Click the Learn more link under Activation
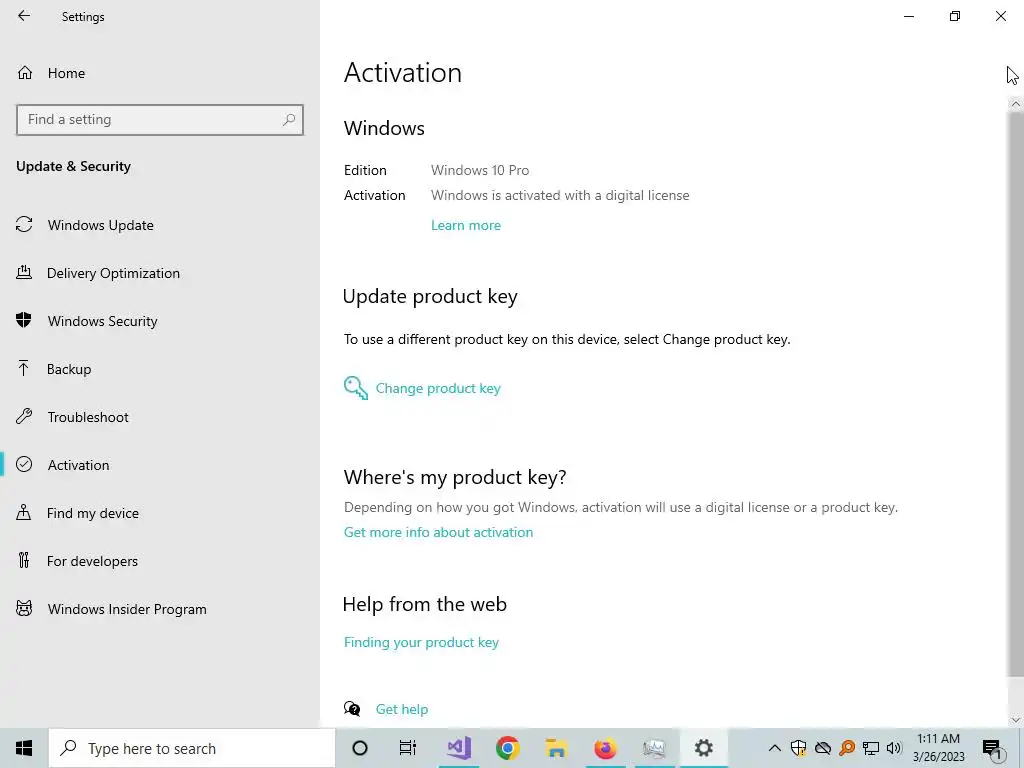Screen dimensions: 1024x768 [x=466, y=225]
